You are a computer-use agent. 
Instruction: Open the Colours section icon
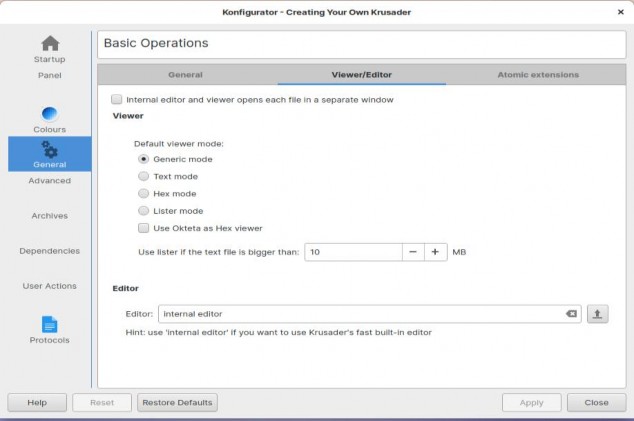click(x=50, y=114)
